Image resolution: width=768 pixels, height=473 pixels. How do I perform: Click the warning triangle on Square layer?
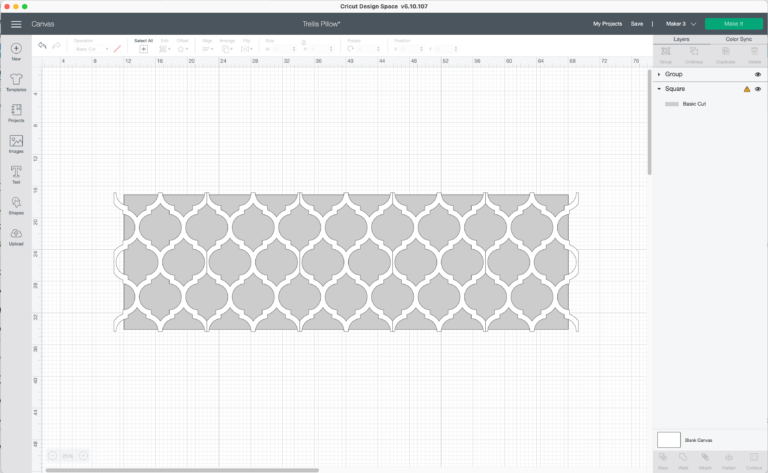(746, 89)
